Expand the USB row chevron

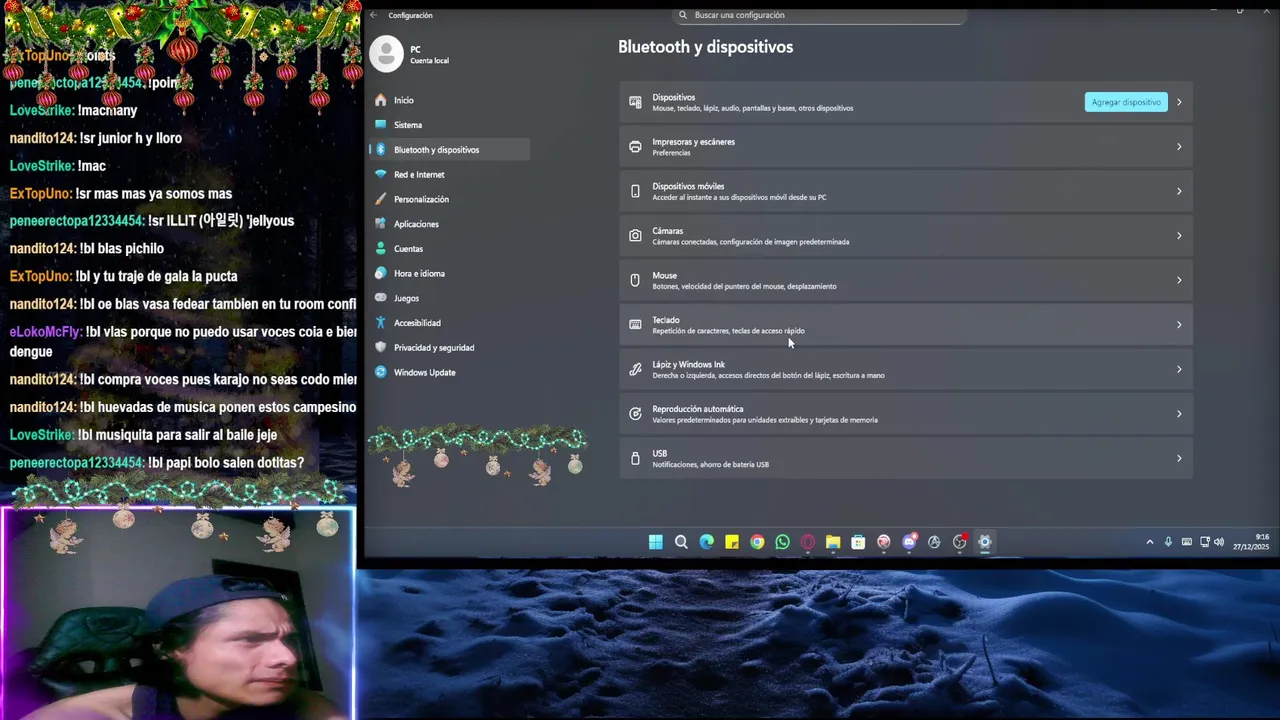(x=1179, y=458)
